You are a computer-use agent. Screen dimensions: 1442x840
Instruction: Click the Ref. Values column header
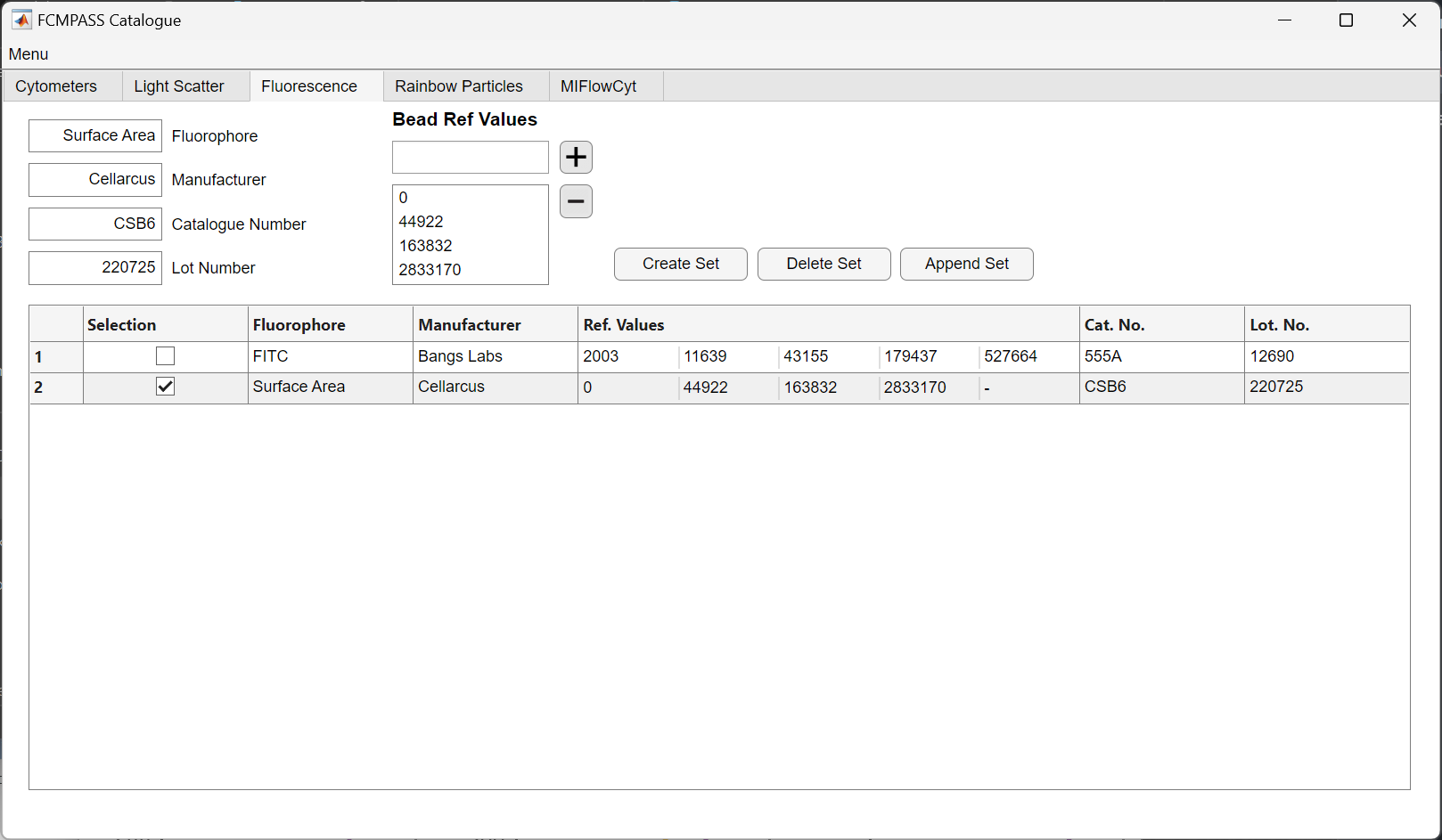pyautogui.click(x=829, y=324)
